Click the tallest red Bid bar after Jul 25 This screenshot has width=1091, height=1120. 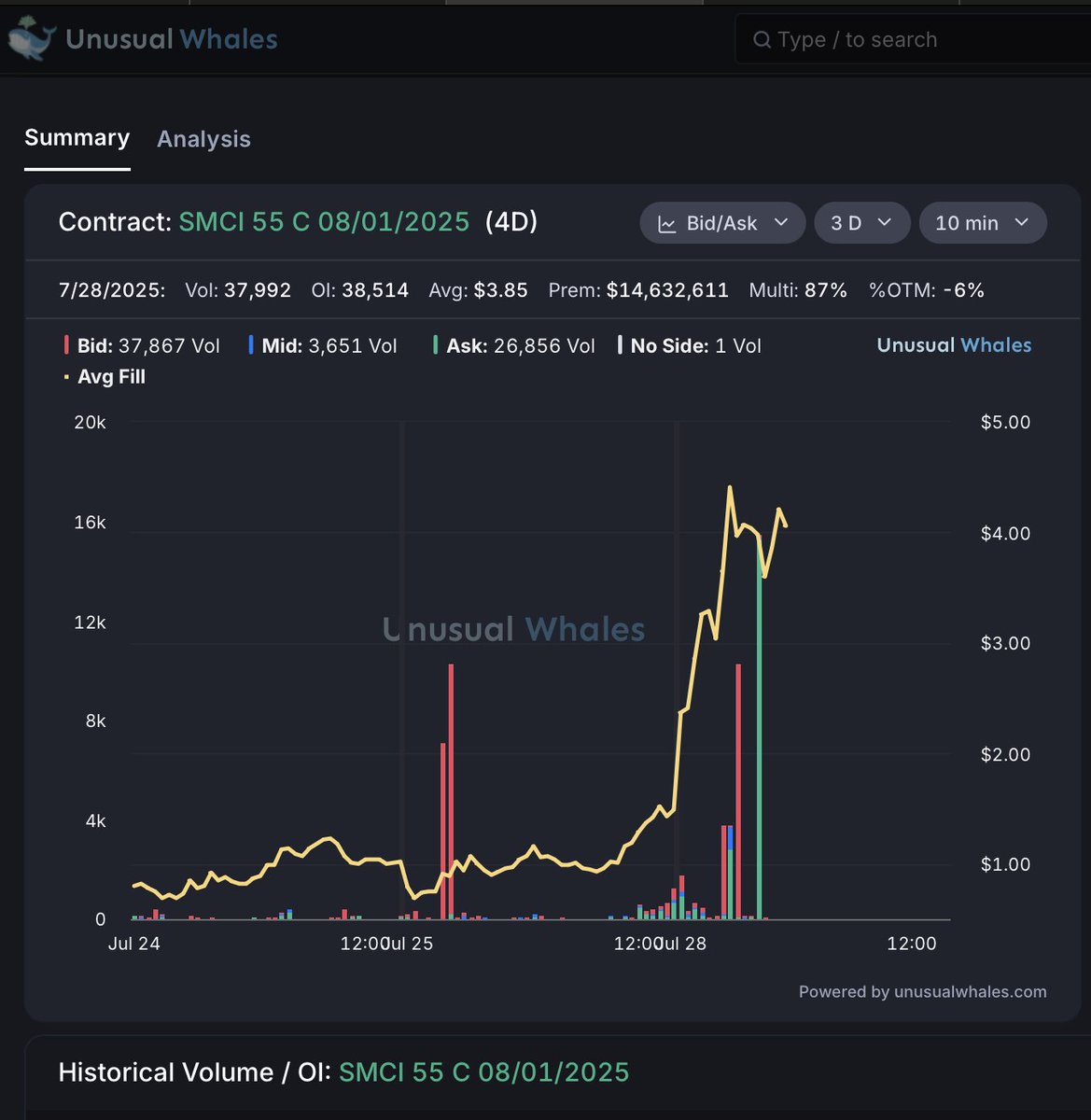pos(451,791)
